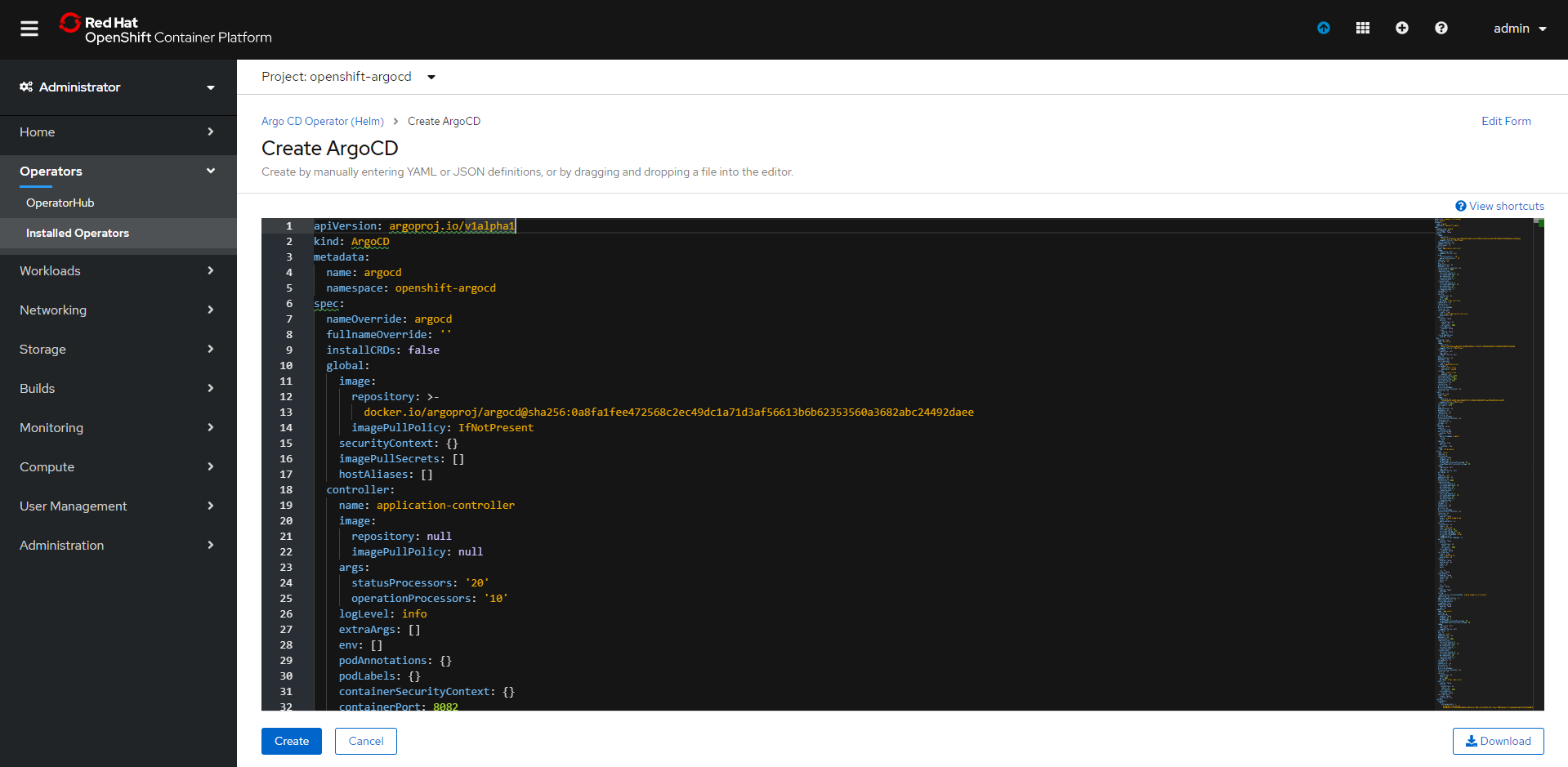Click the Create button

[x=292, y=741]
